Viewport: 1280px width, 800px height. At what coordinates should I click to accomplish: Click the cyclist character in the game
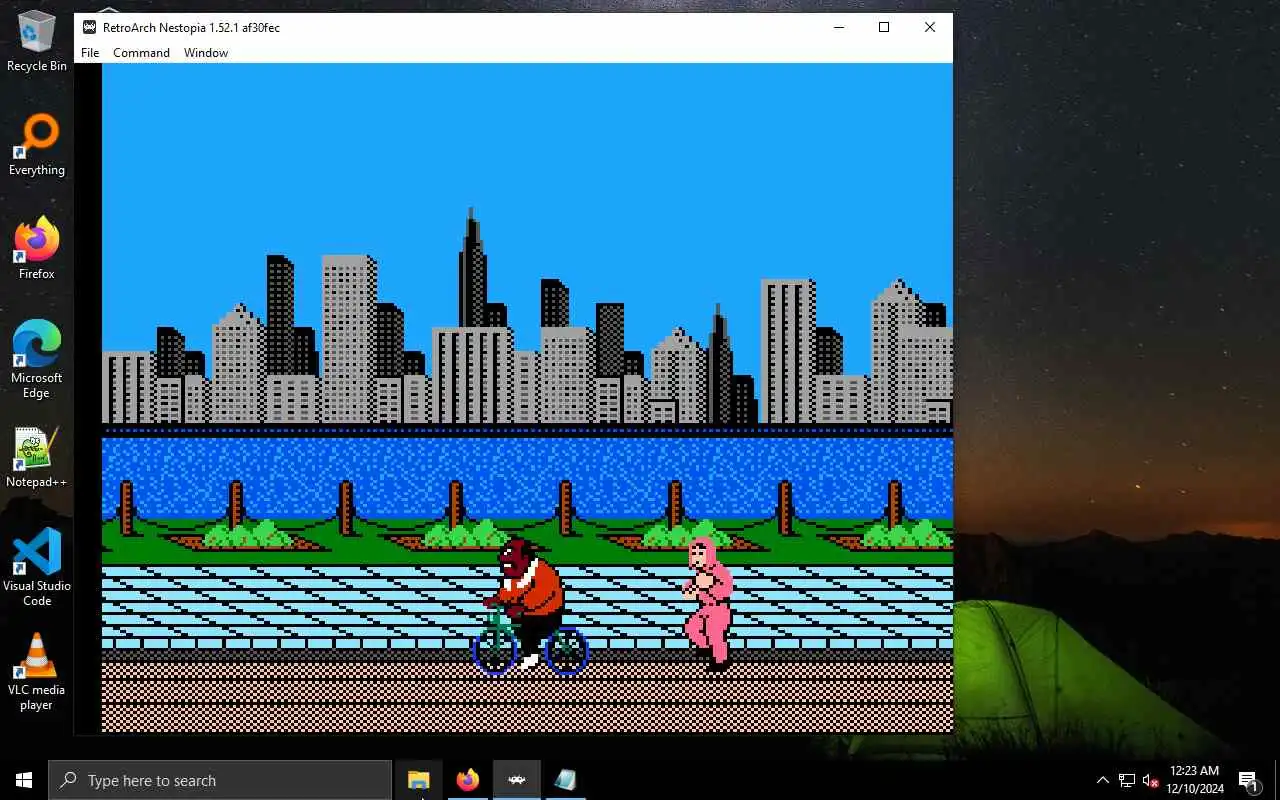click(x=530, y=606)
